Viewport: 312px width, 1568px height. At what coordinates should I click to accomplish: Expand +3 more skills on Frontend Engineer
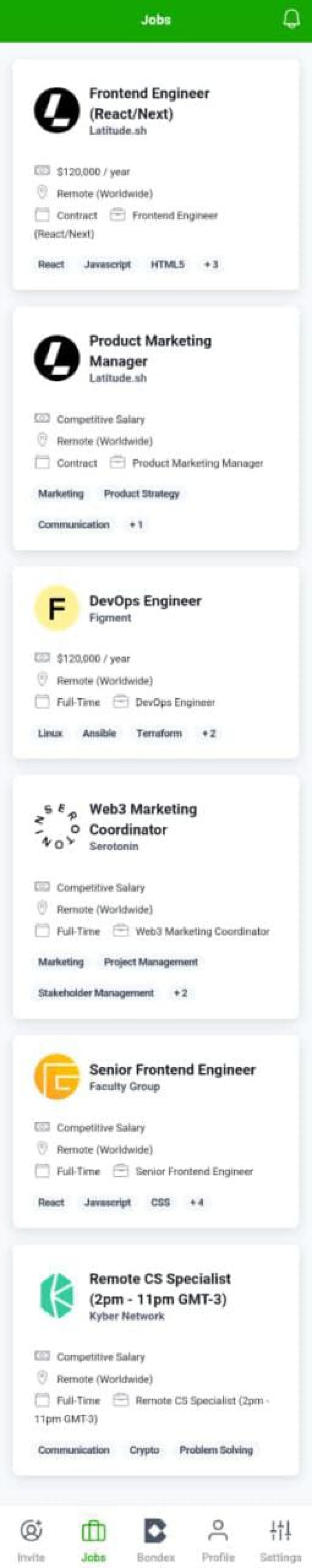(x=211, y=264)
